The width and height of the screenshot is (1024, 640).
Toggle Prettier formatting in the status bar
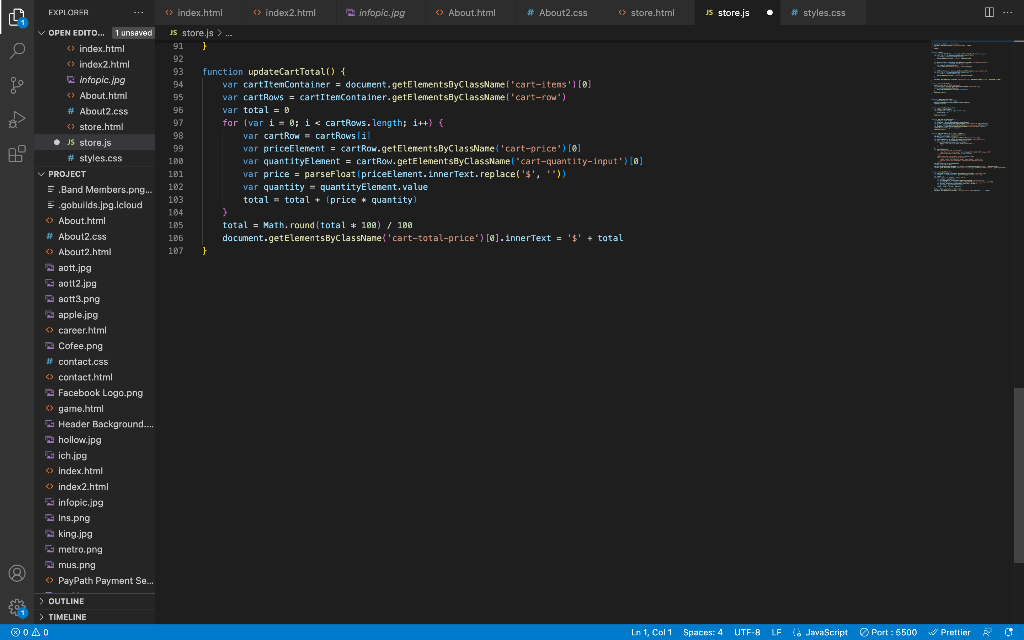coord(950,632)
